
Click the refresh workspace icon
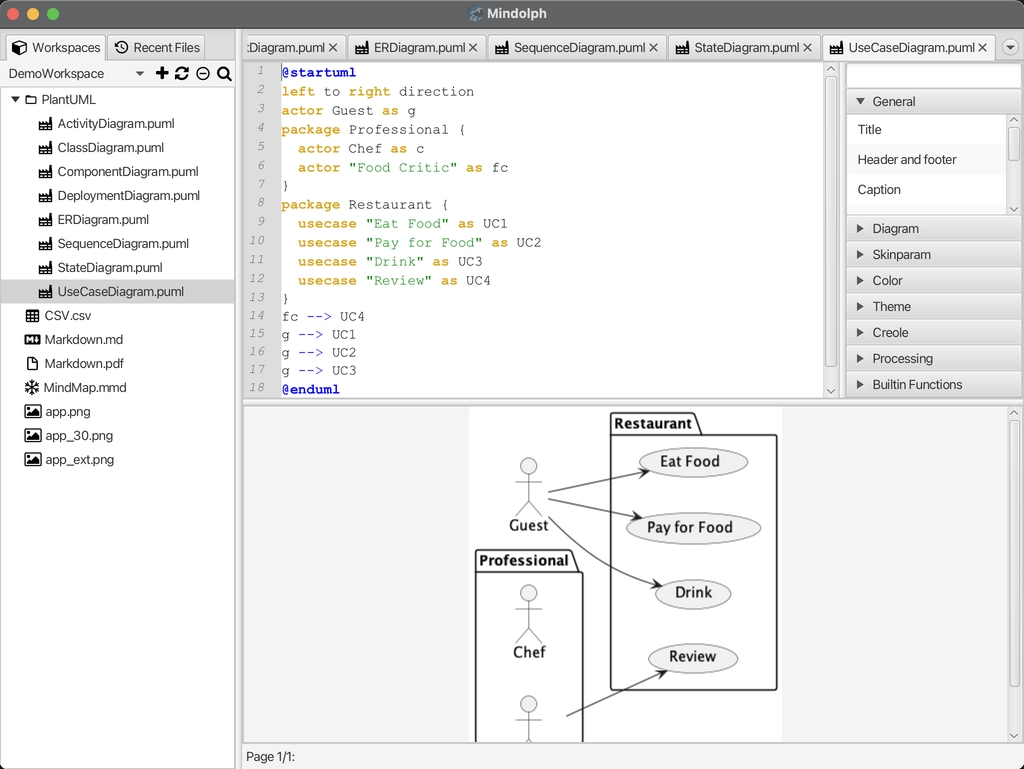pyautogui.click(x=182, y=73)
